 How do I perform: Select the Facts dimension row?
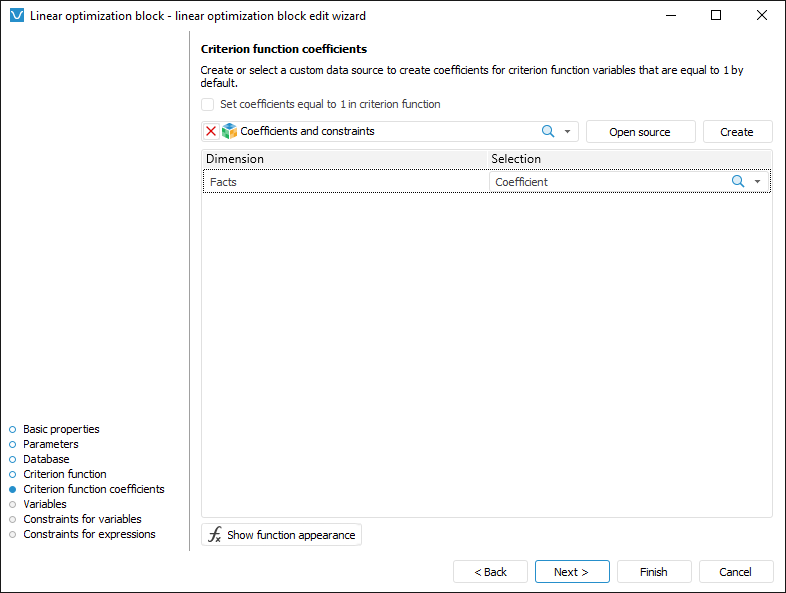point(345,182)
